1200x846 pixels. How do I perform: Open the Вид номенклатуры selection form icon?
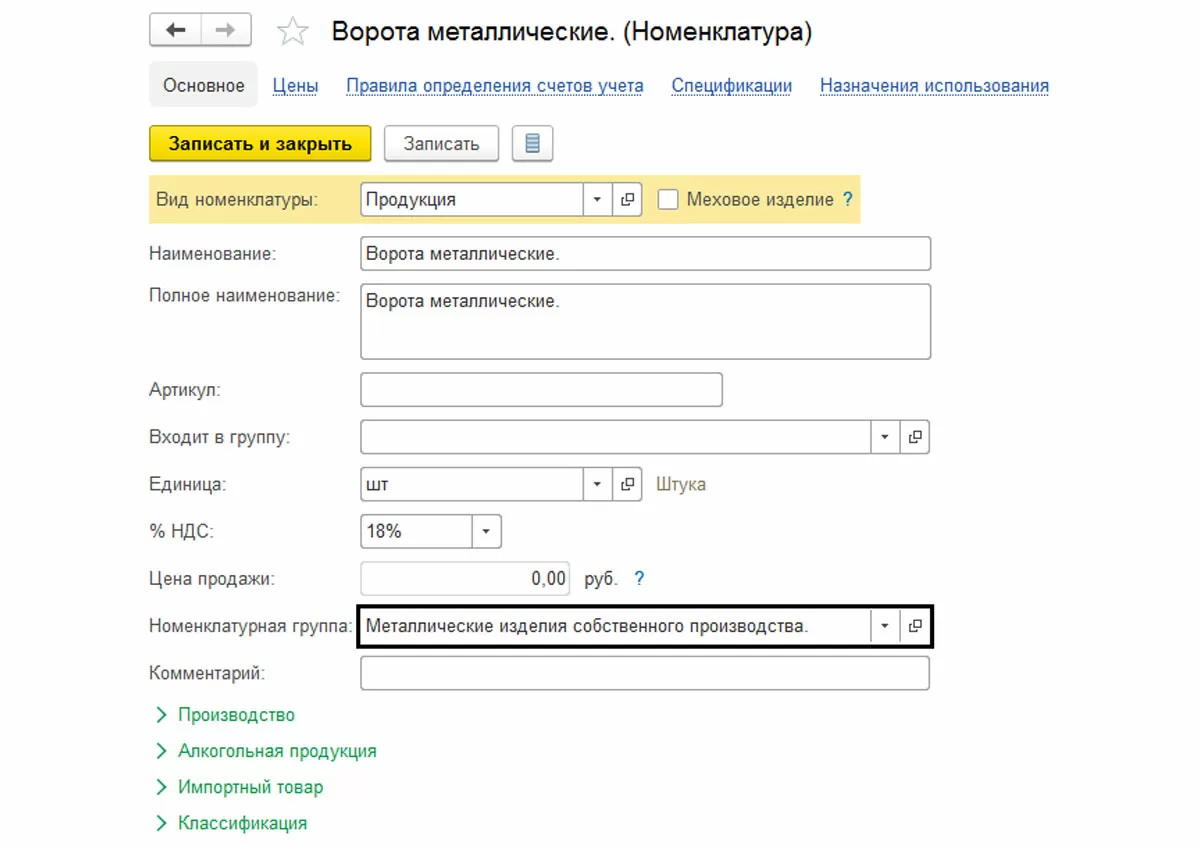click(x=627, y=199)
